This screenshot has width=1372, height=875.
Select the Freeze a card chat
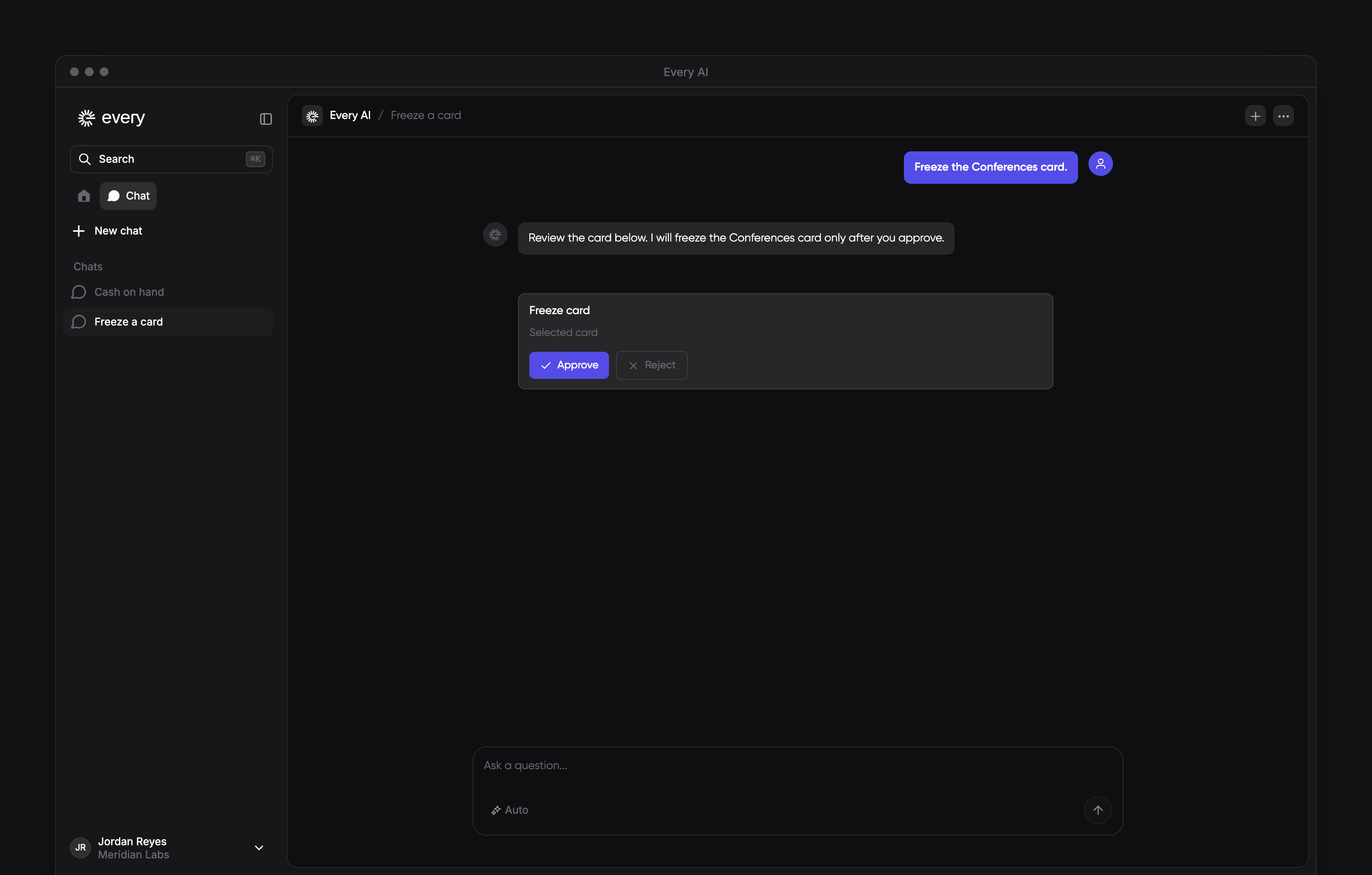click(x=168, y=322)
